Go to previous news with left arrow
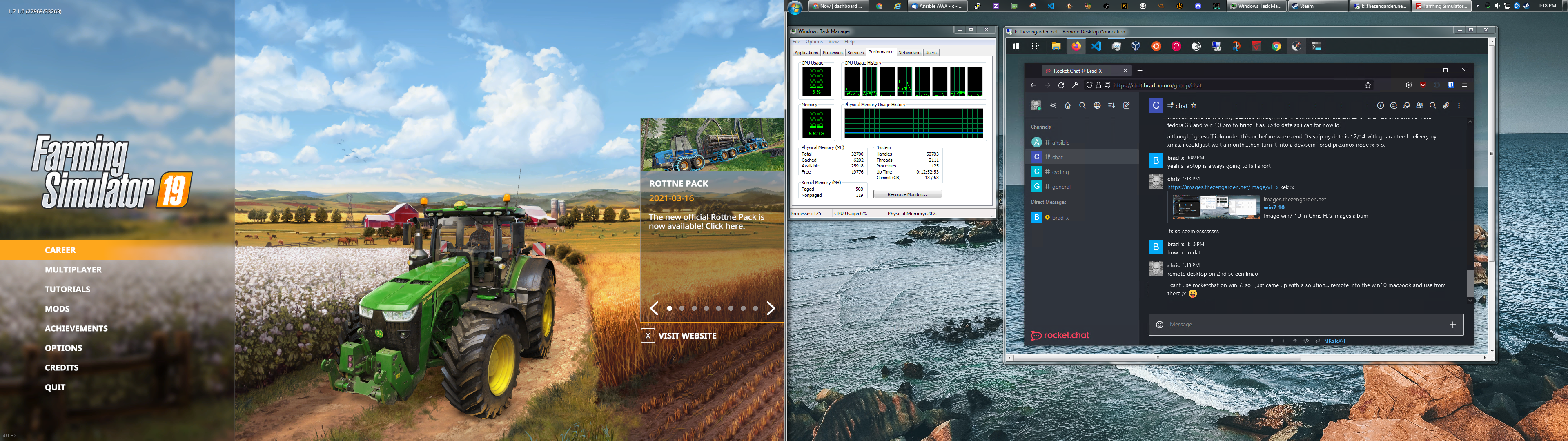 pyautogui.click(x=654, y=309)
